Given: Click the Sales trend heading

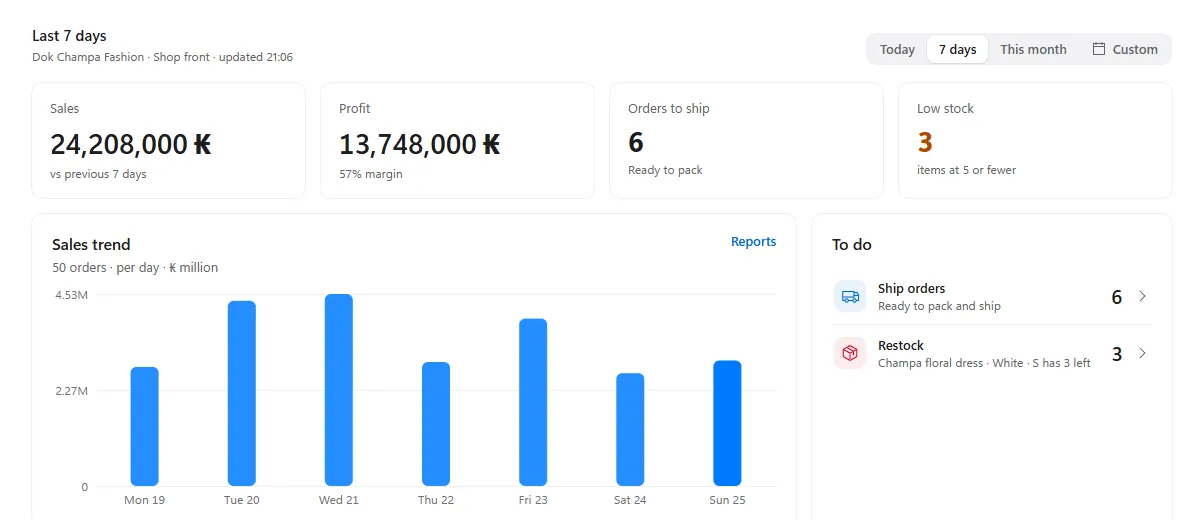Looking at the screenshot, I should (x=91, y=244).
